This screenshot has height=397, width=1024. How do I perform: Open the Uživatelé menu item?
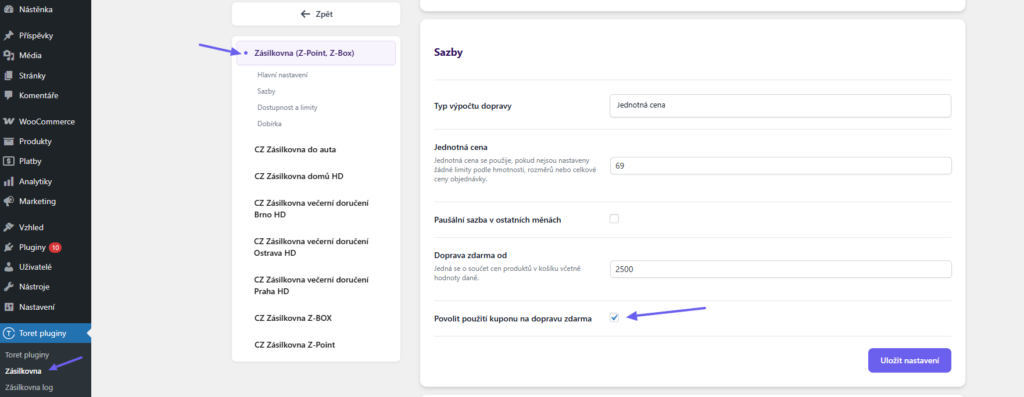click(x=46, y=267)
